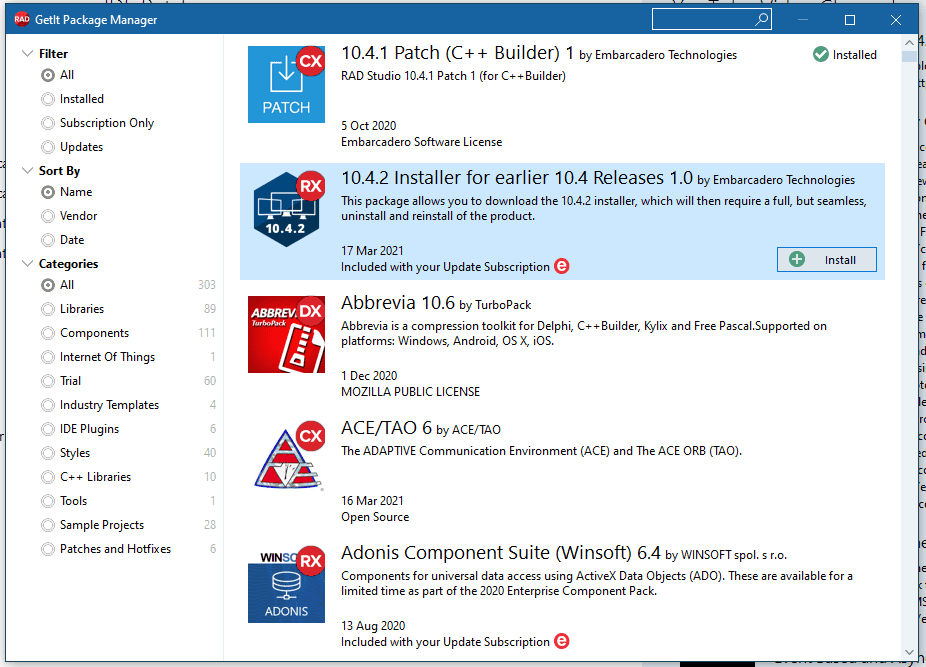Click the scrollbar up arrow
926x667 pixels.
click(909, 43)
